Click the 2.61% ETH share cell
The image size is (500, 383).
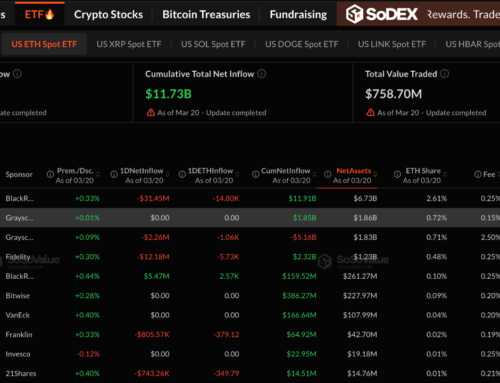click(436, 198)
